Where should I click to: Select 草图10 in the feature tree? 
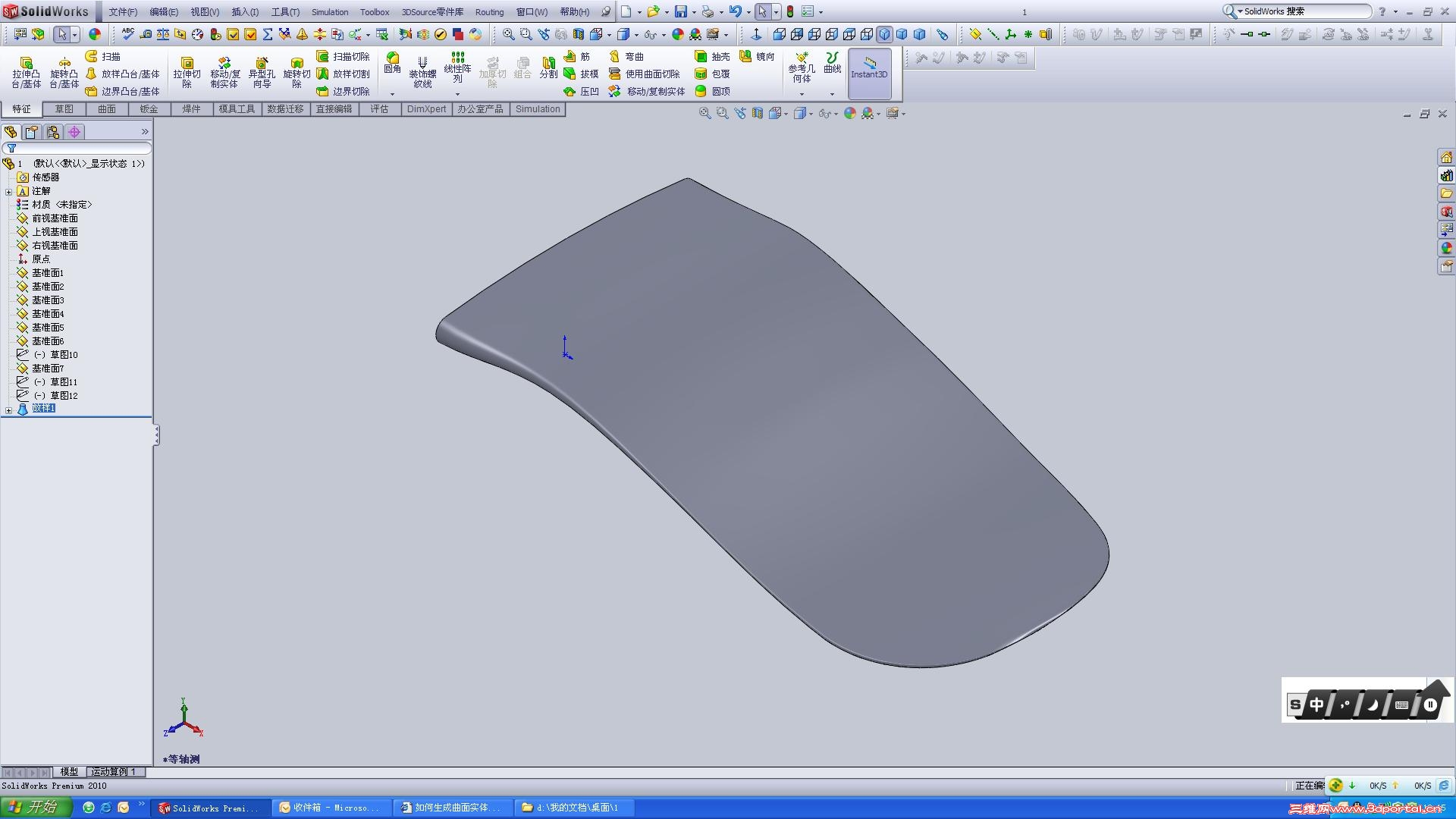64,355
